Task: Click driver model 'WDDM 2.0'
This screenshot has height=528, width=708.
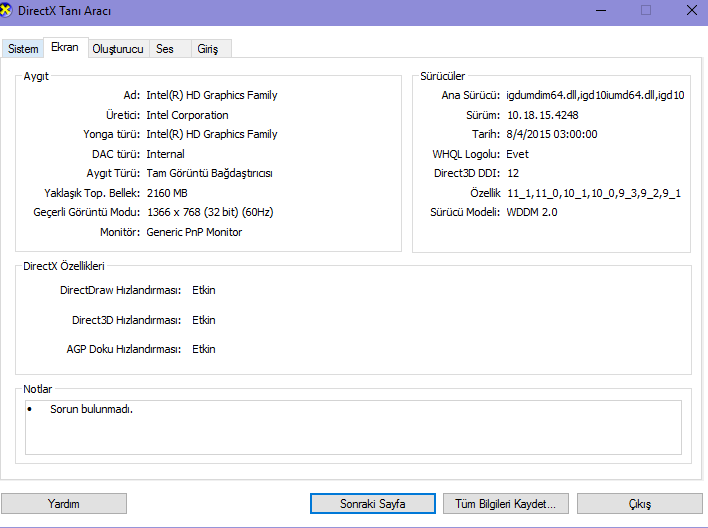Action: click(532, 212)
